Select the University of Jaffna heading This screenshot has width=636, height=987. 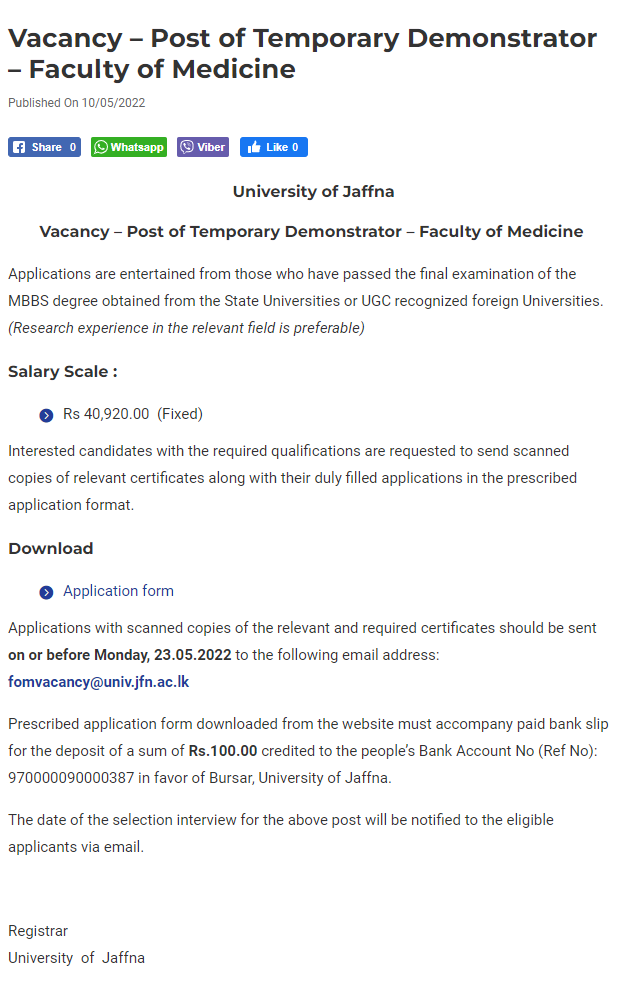(314, 191)
